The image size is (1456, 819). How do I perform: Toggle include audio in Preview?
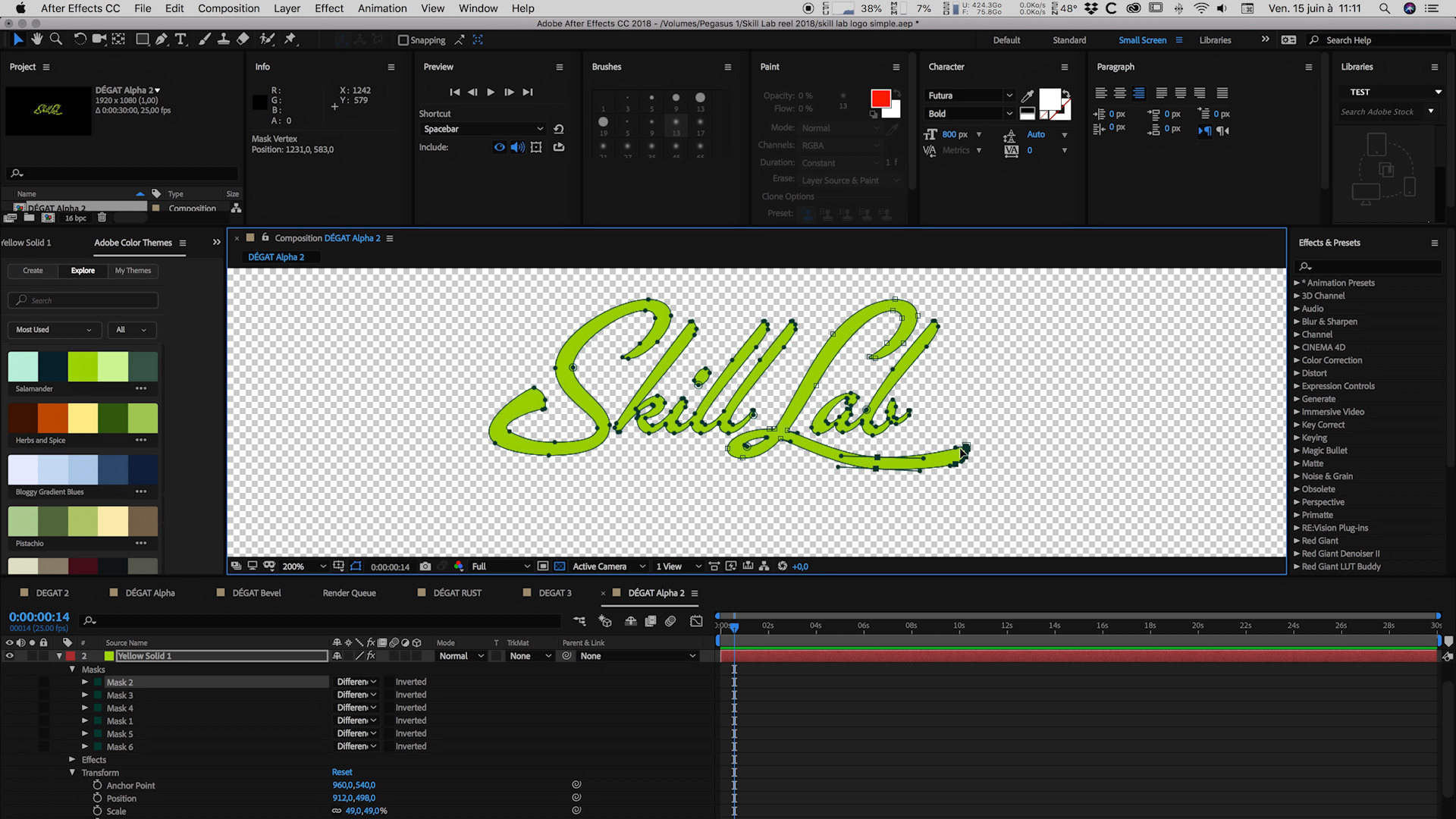tap(517, 147)
